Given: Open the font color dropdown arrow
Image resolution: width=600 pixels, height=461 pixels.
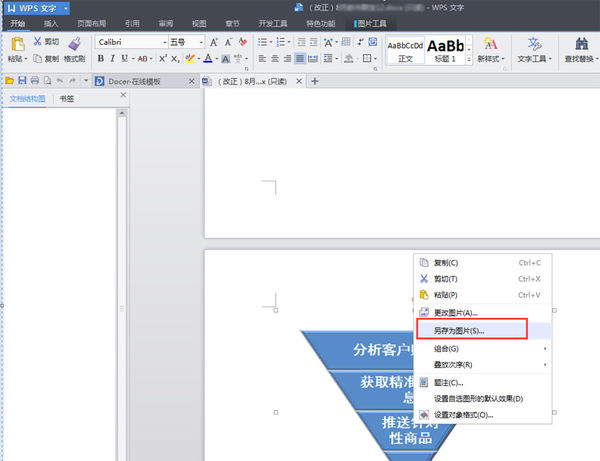Looking at the screenshot, I should coord(217,59).
